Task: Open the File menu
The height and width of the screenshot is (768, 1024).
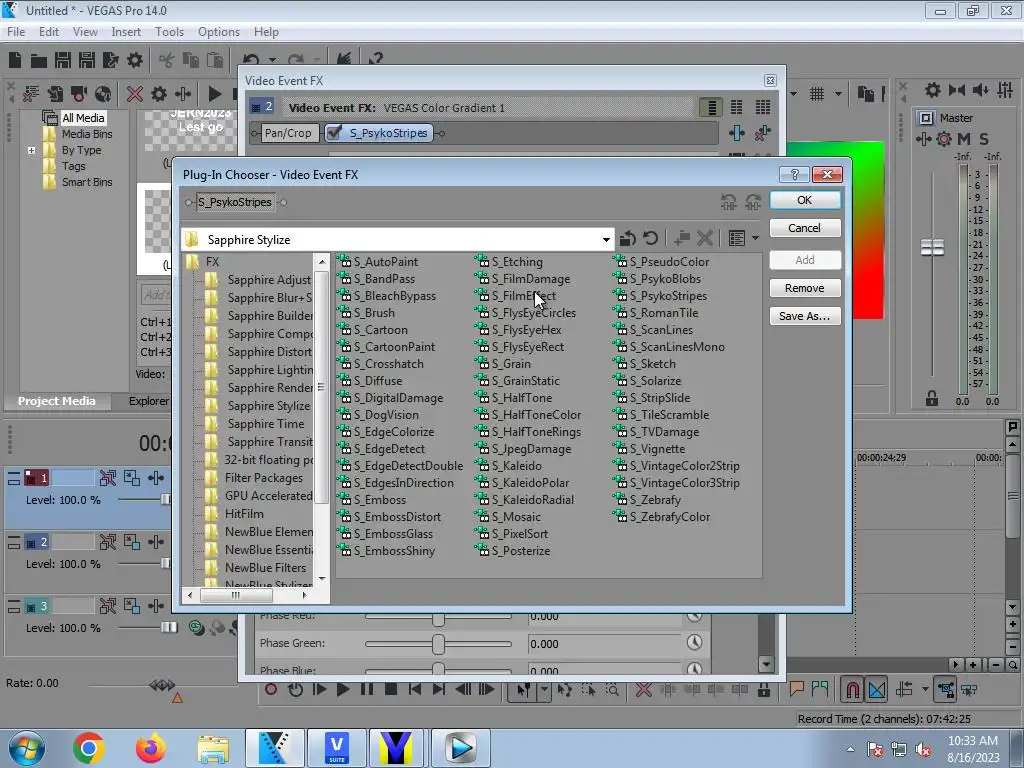Action: click(16, 31)
